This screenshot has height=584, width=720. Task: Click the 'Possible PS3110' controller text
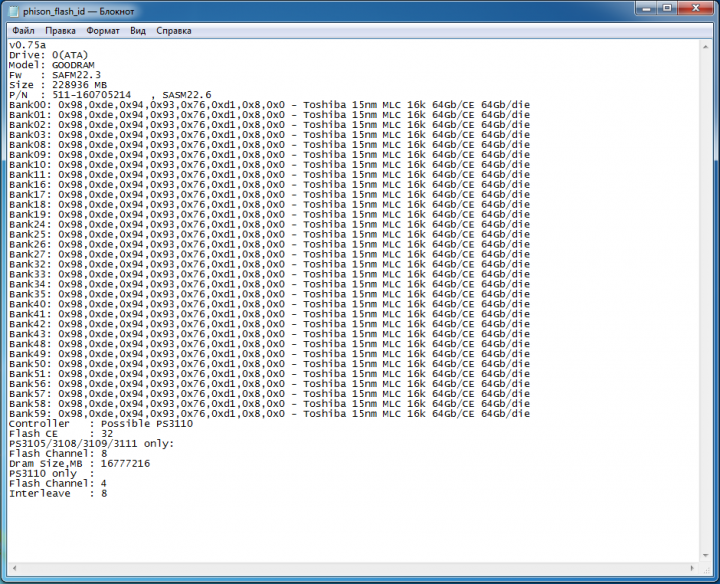147,424
